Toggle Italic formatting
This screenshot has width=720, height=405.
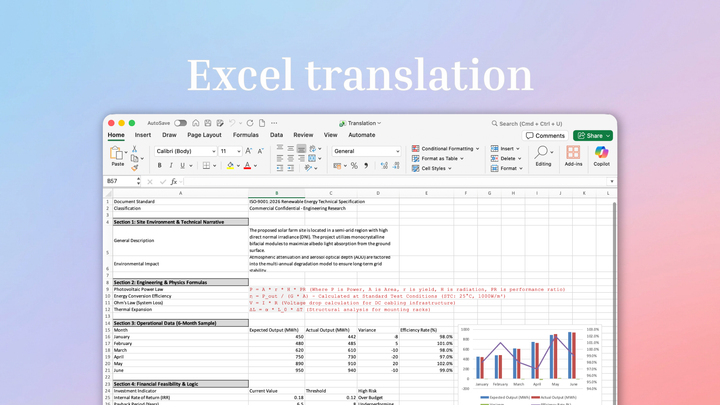(171, 165)
